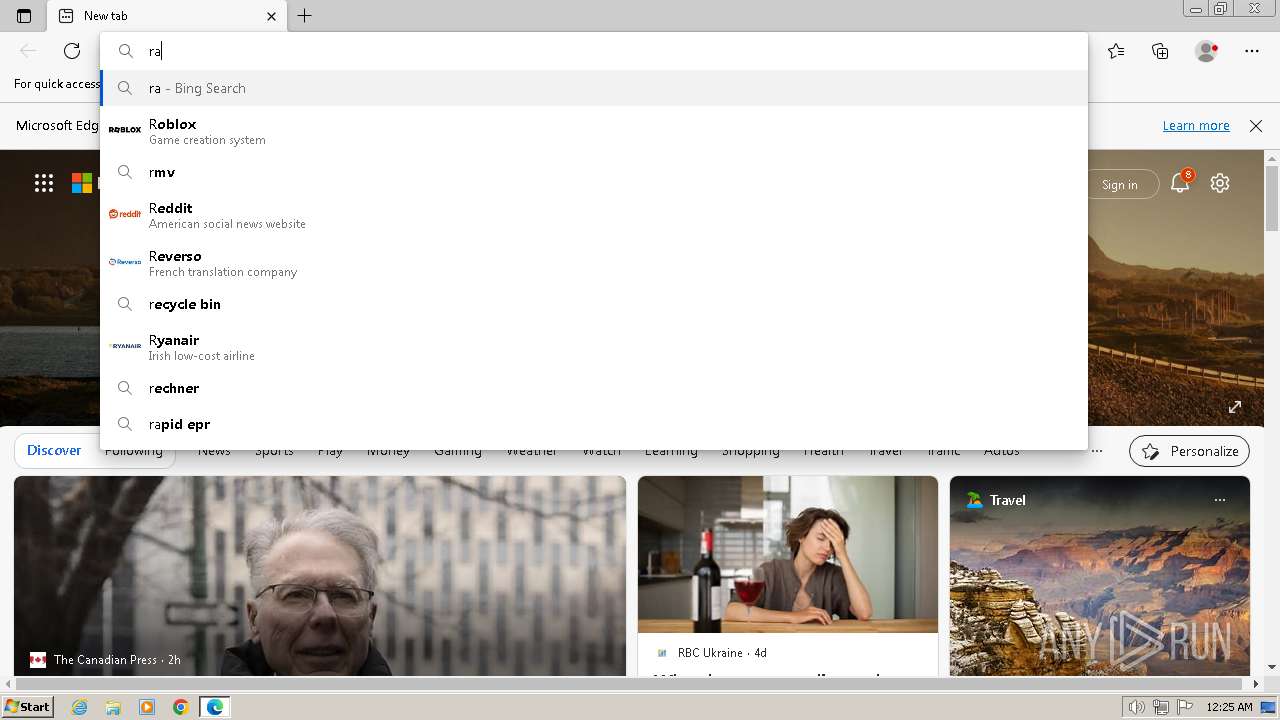Click the Personalize button

coord(1190,451)
